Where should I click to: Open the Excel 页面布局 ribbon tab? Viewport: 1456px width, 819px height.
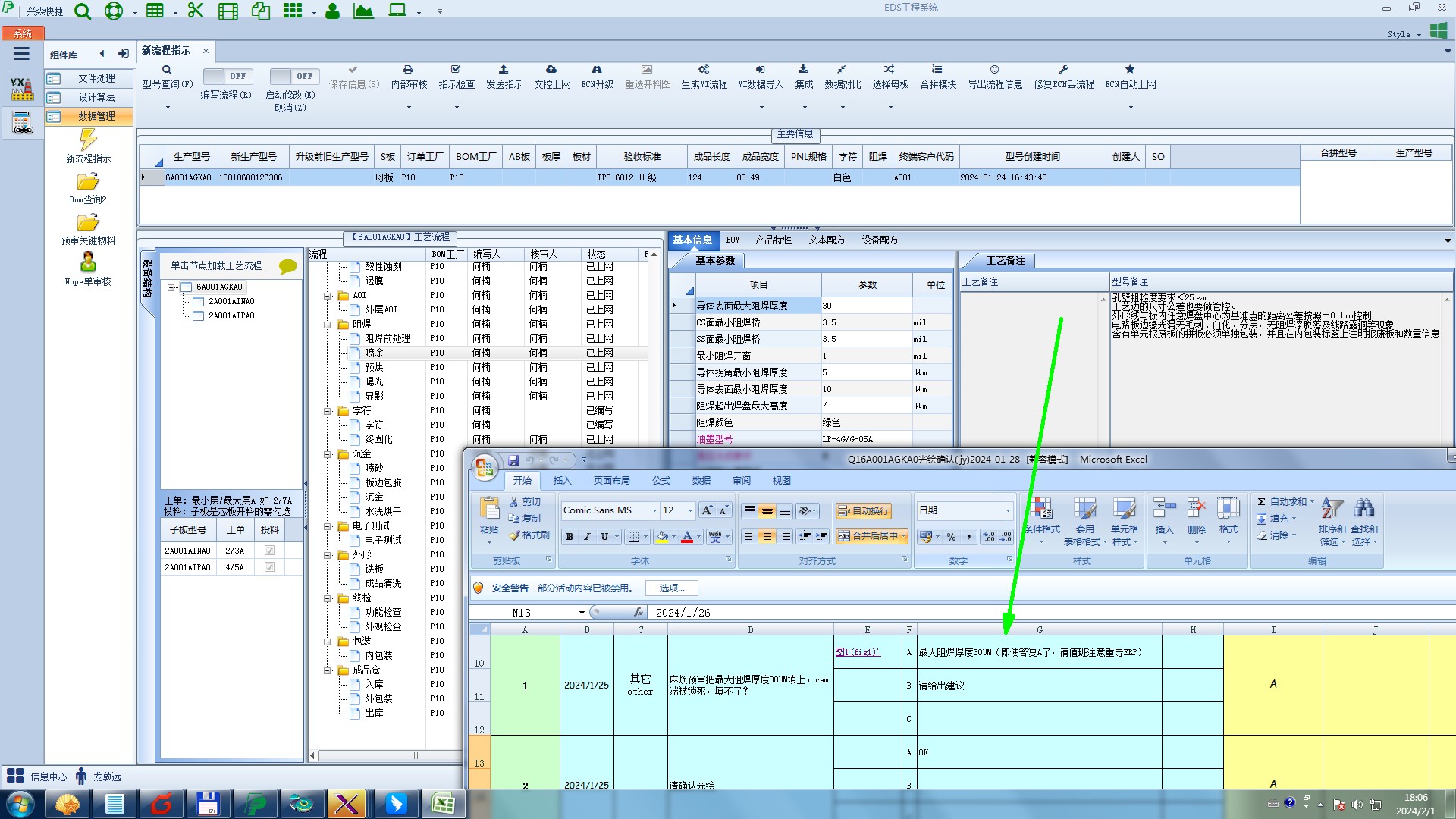611,481
